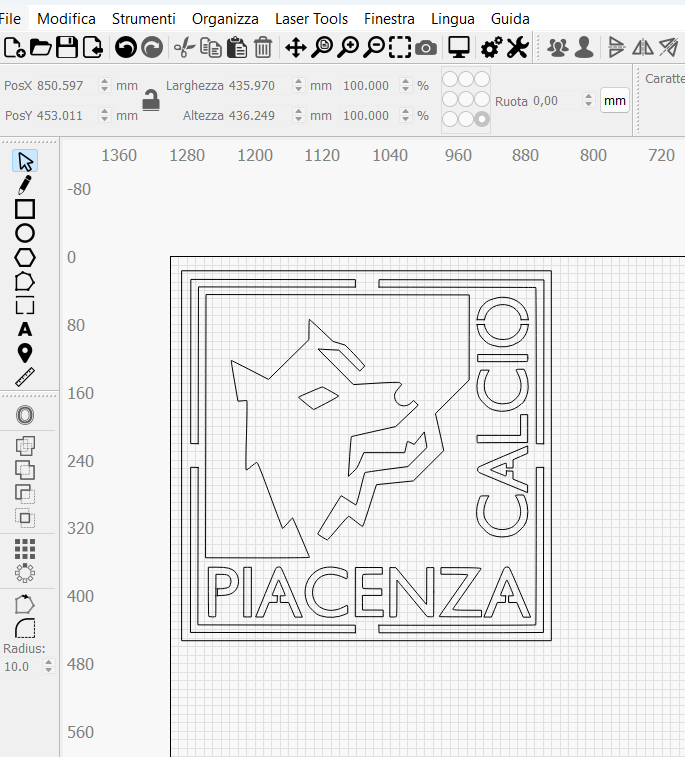
Task: Select the hexagon Polygon tool
Action: (x=25, y=258)
